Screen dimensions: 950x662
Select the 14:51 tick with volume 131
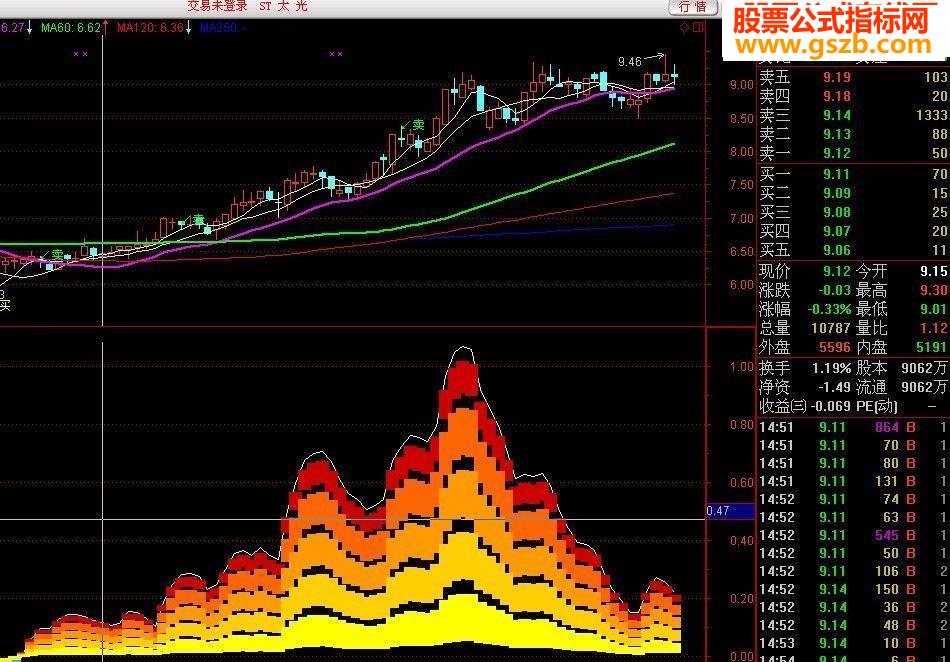click(x=853, y=481)
